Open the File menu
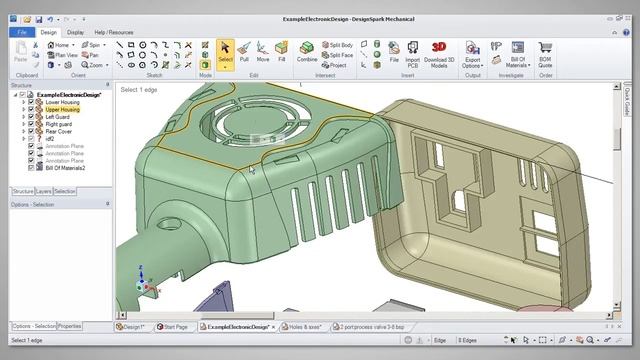 22,32
